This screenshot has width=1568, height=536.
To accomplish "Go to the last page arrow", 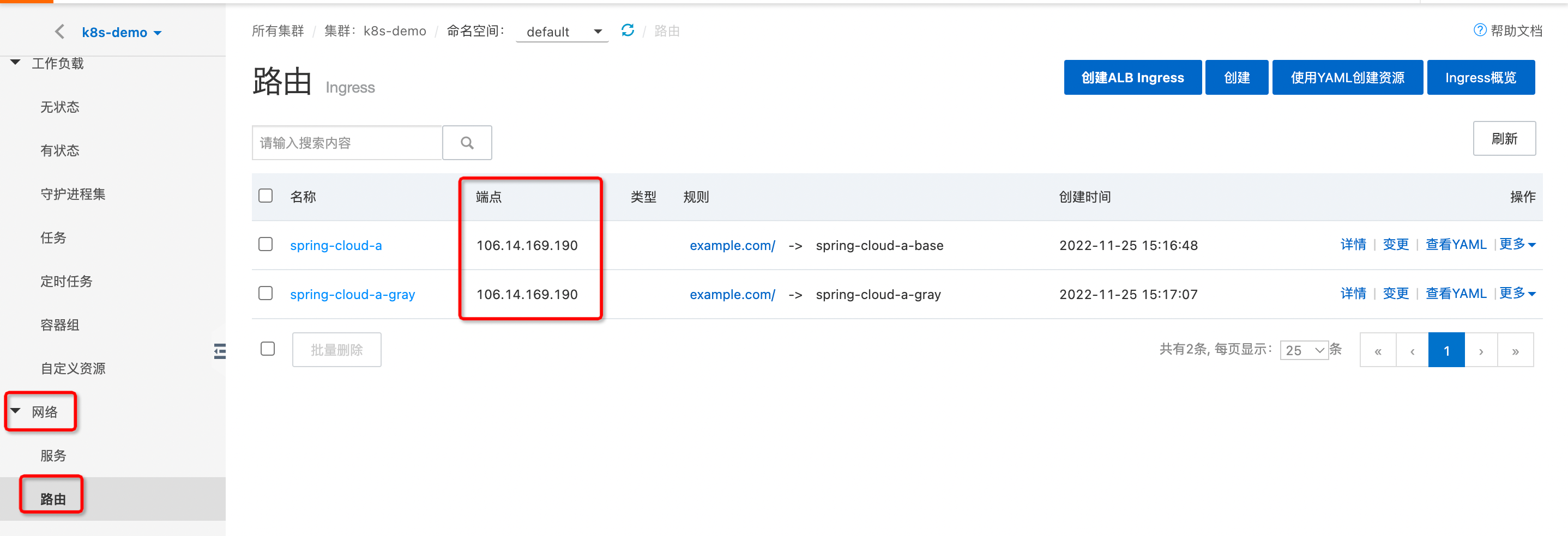I will 1516,350.
